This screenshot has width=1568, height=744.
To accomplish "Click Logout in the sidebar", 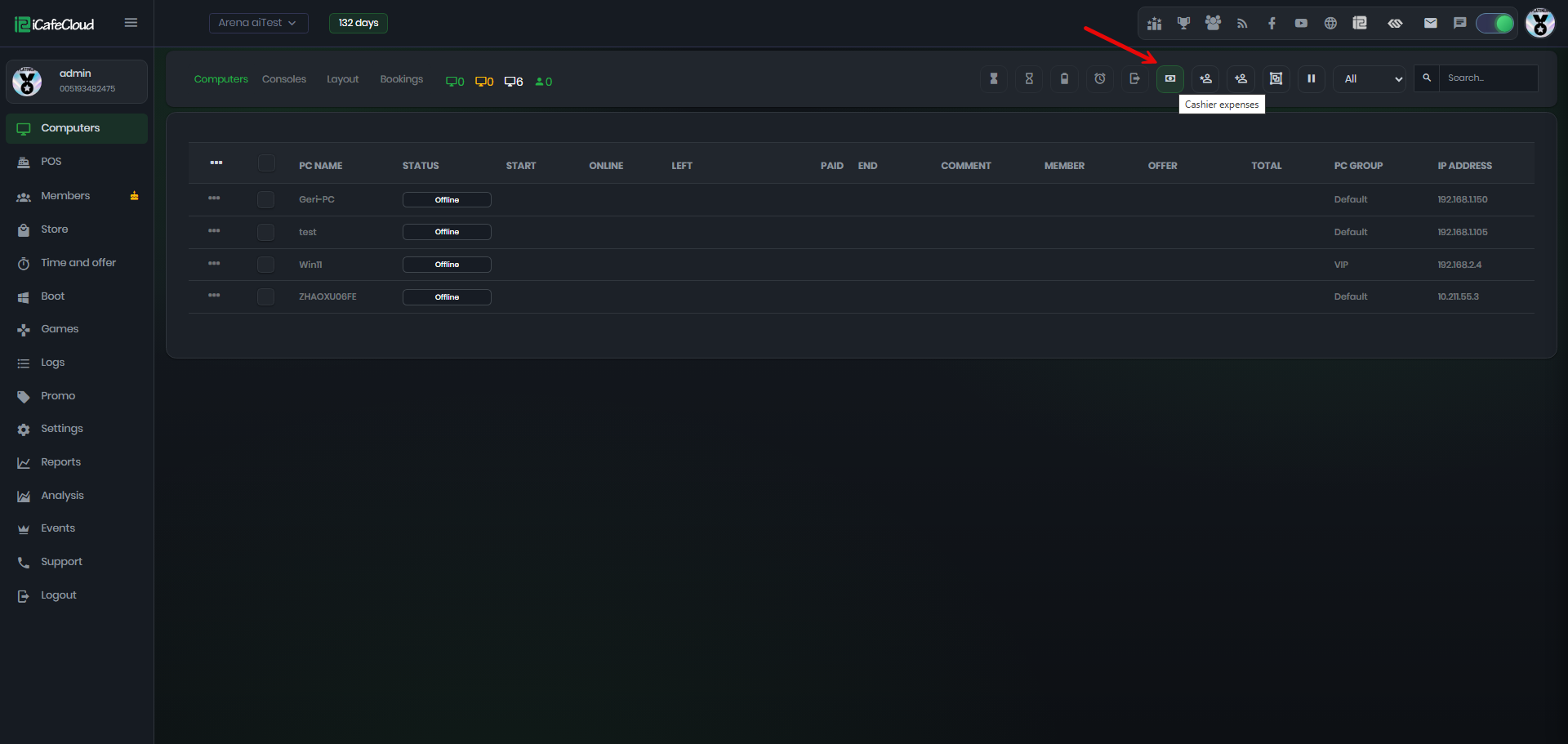I will coord(77,595).
